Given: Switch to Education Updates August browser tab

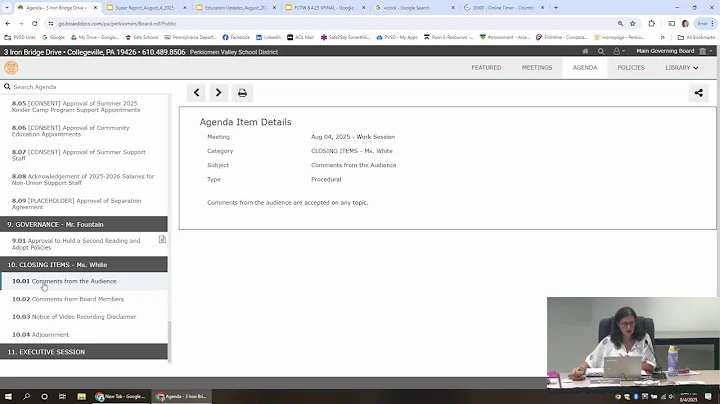Looking at the screenshot, I should coord(236,8).
